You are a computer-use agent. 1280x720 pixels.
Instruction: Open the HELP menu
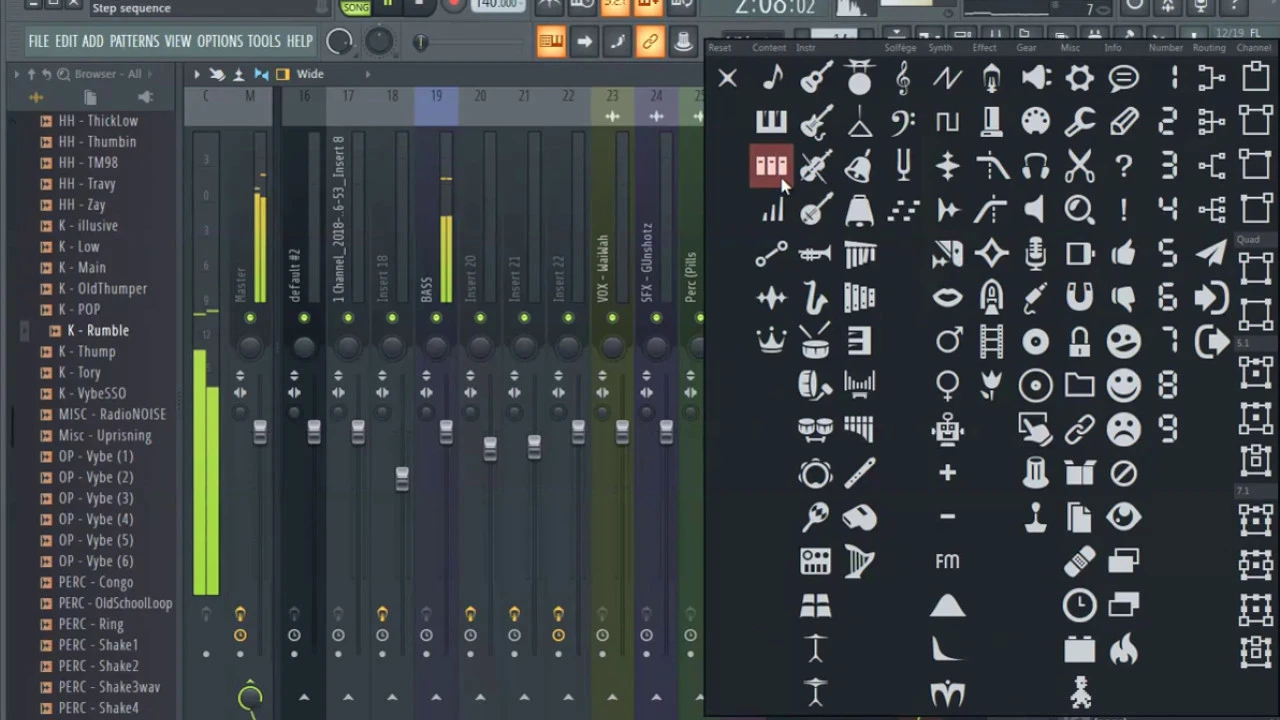click(x=300, y=41)
